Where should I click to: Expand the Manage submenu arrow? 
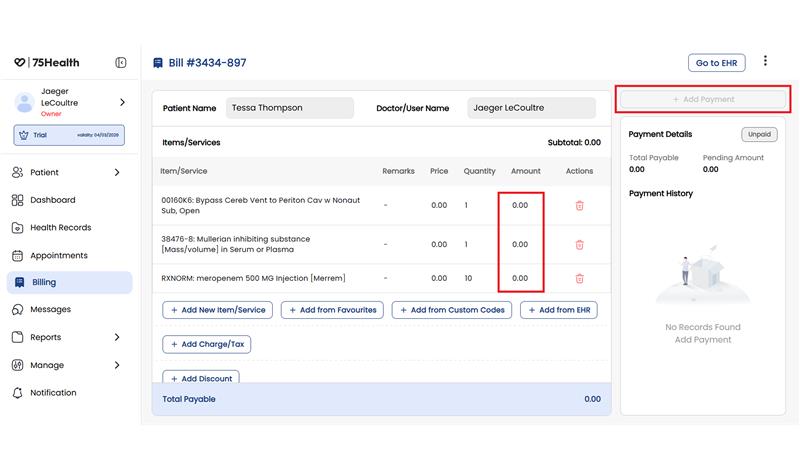click(117, 366)
